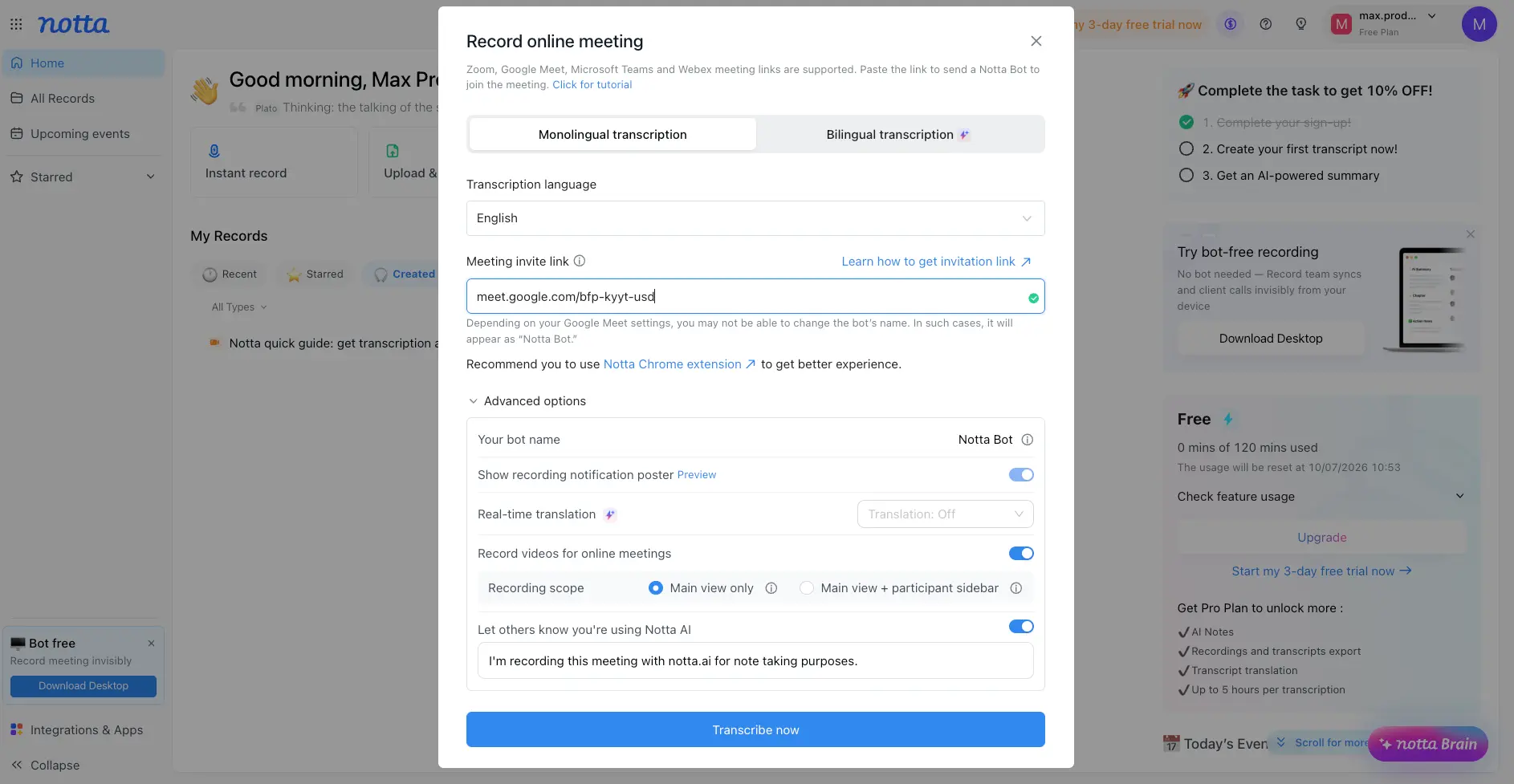Click the Integrations & Apps icon
1514x784 pixels.
(17, 729)
